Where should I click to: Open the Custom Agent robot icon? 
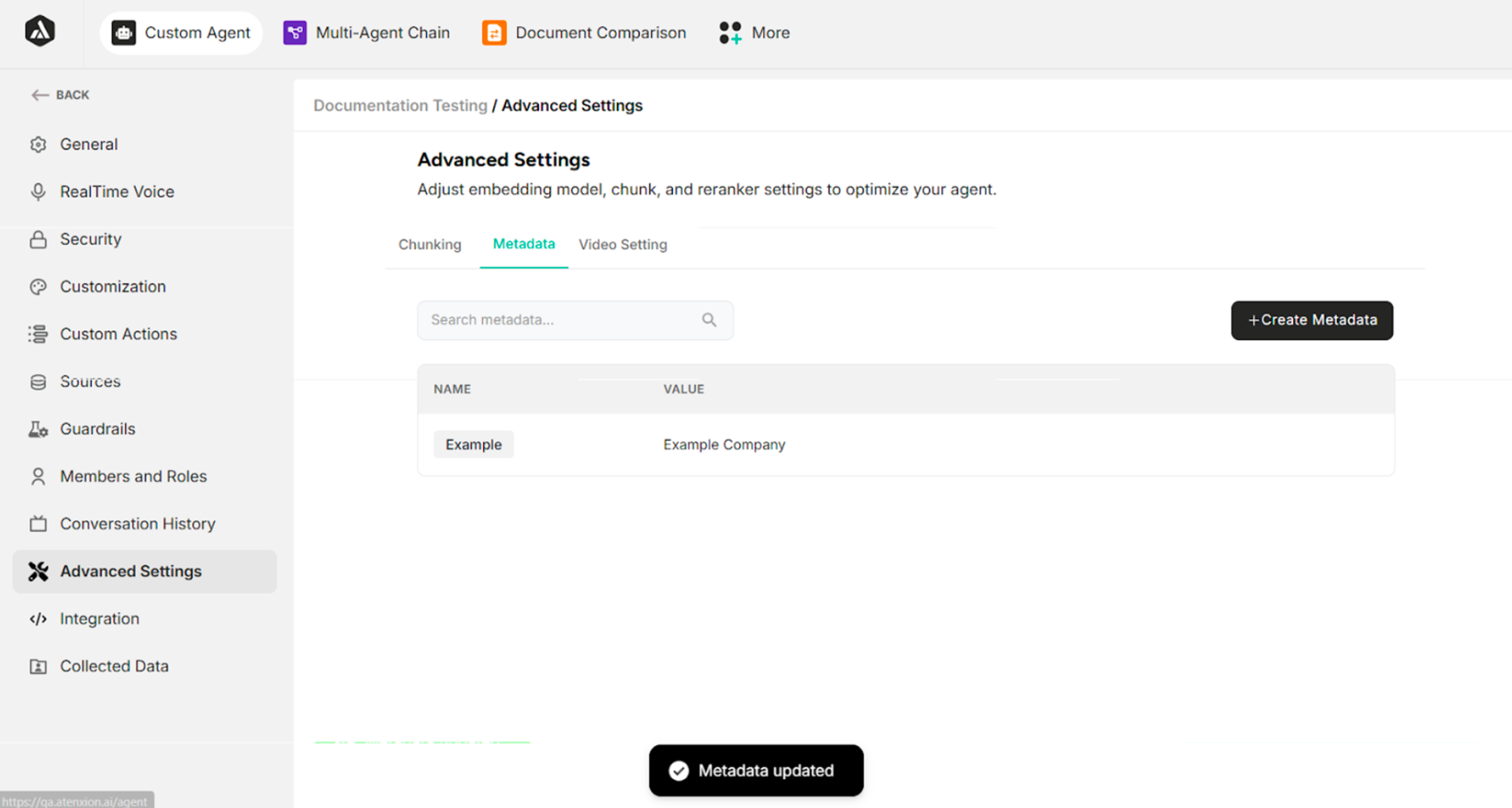[x=124, y=33]
